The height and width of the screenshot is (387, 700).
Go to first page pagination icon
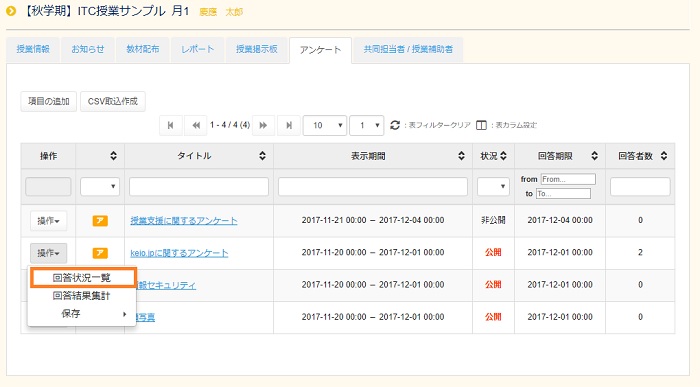(x=171, y=125)
